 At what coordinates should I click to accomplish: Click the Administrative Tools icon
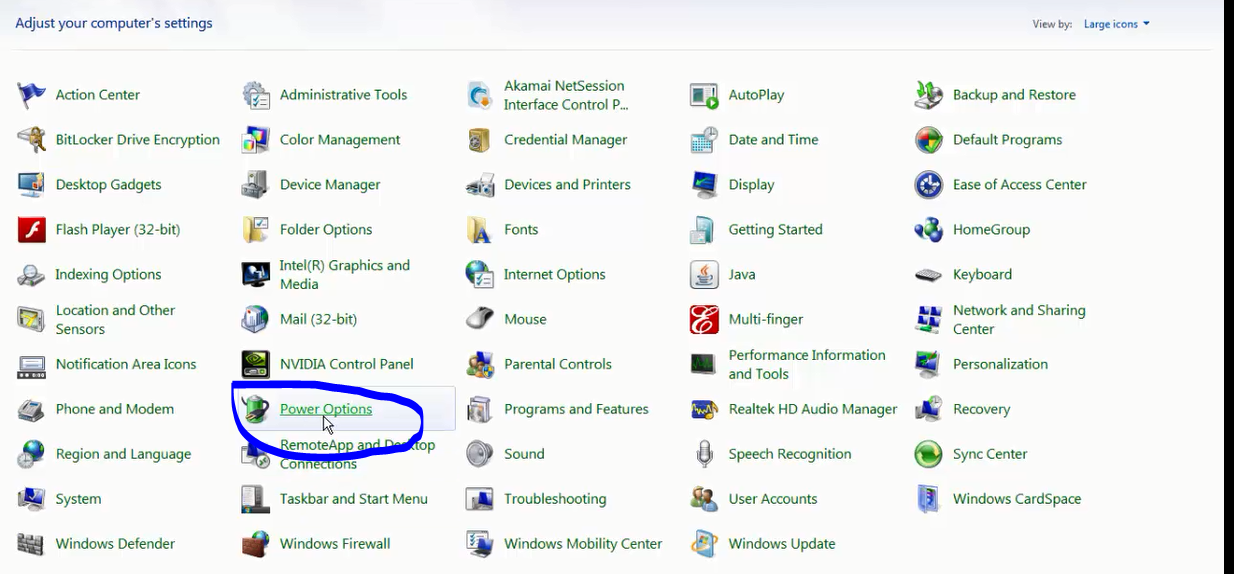coord(256,95)
